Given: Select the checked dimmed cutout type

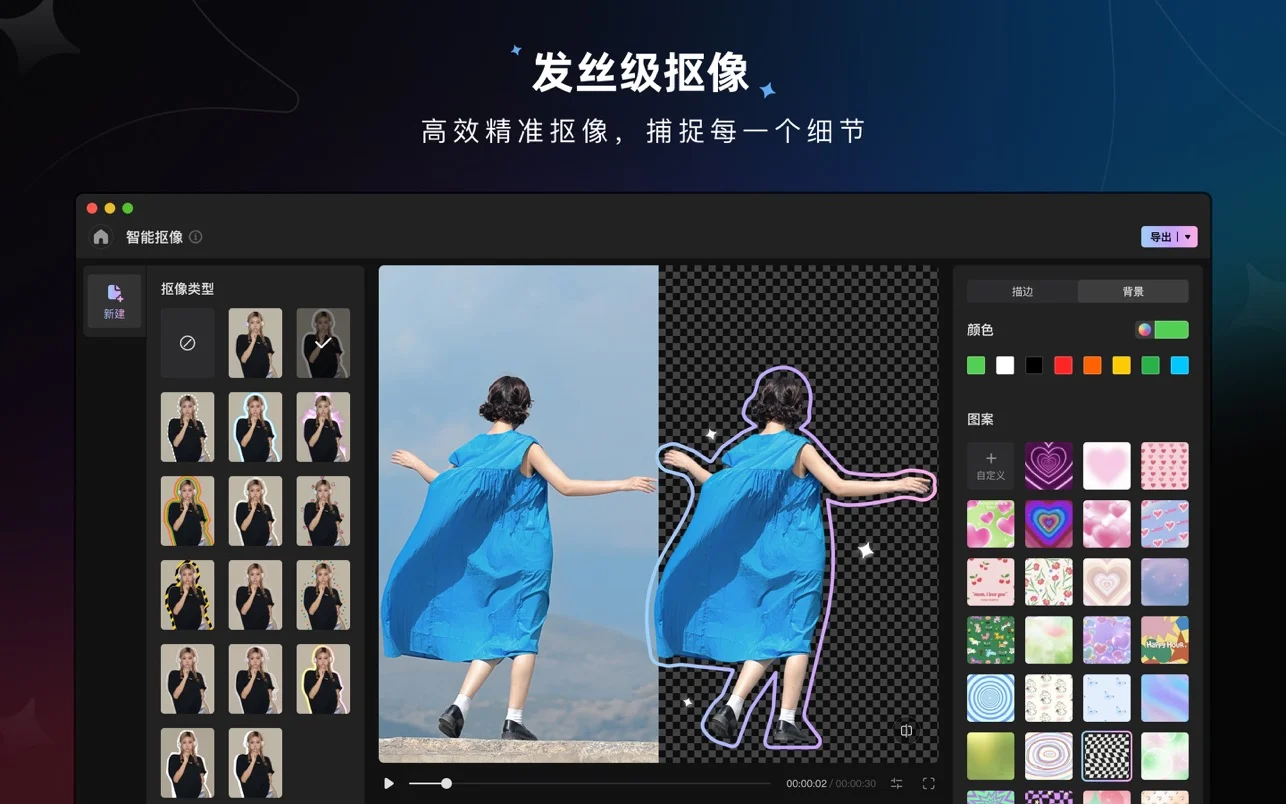Looking at the screenshot, I should coord(323,343).
